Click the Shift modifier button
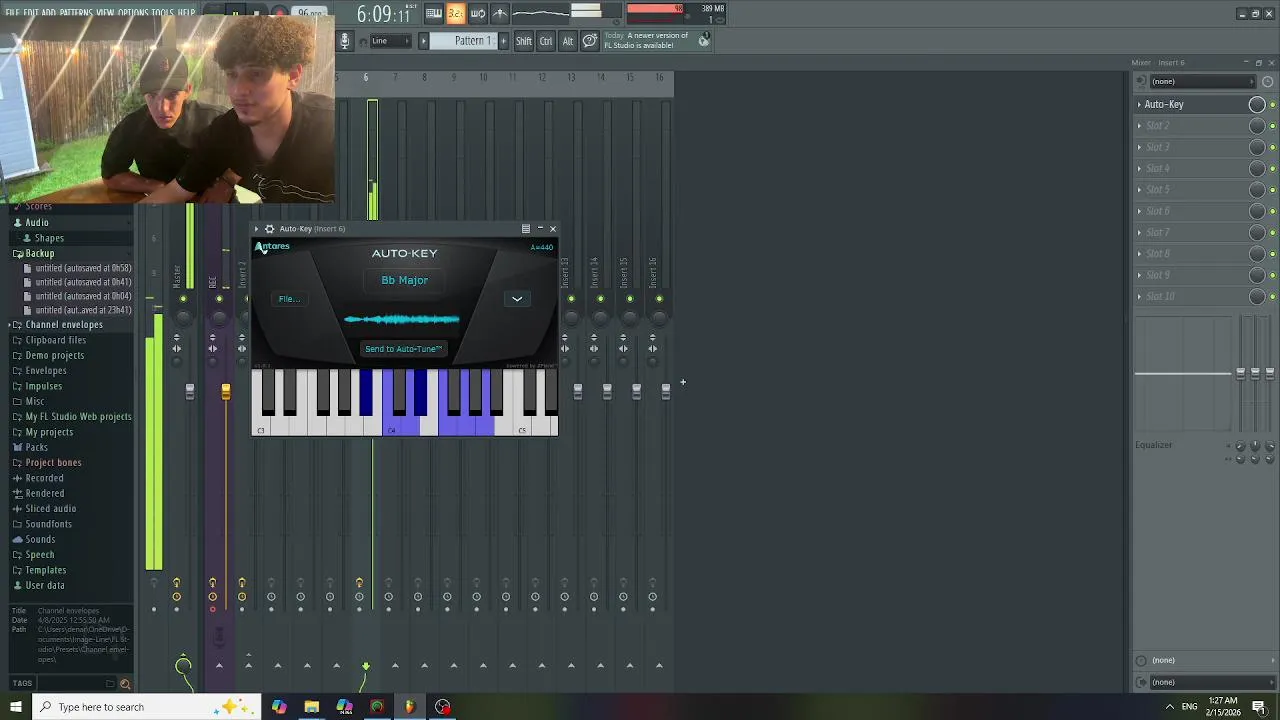The image size is (1280, 720). (524, 41)
